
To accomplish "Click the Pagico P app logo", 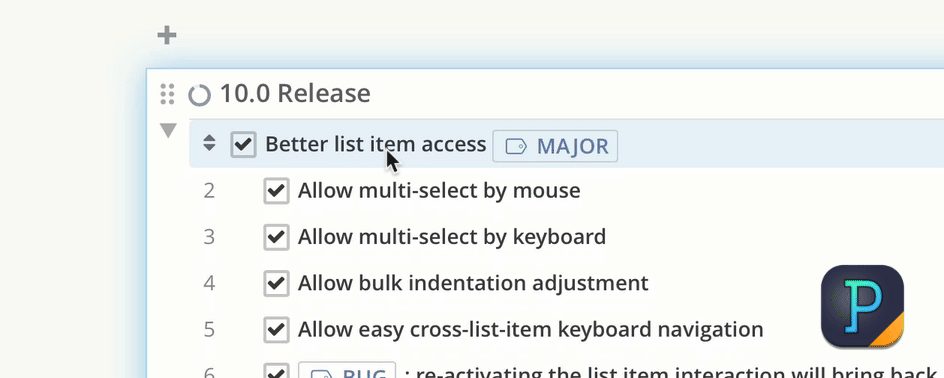I will [x=862, y=306].
